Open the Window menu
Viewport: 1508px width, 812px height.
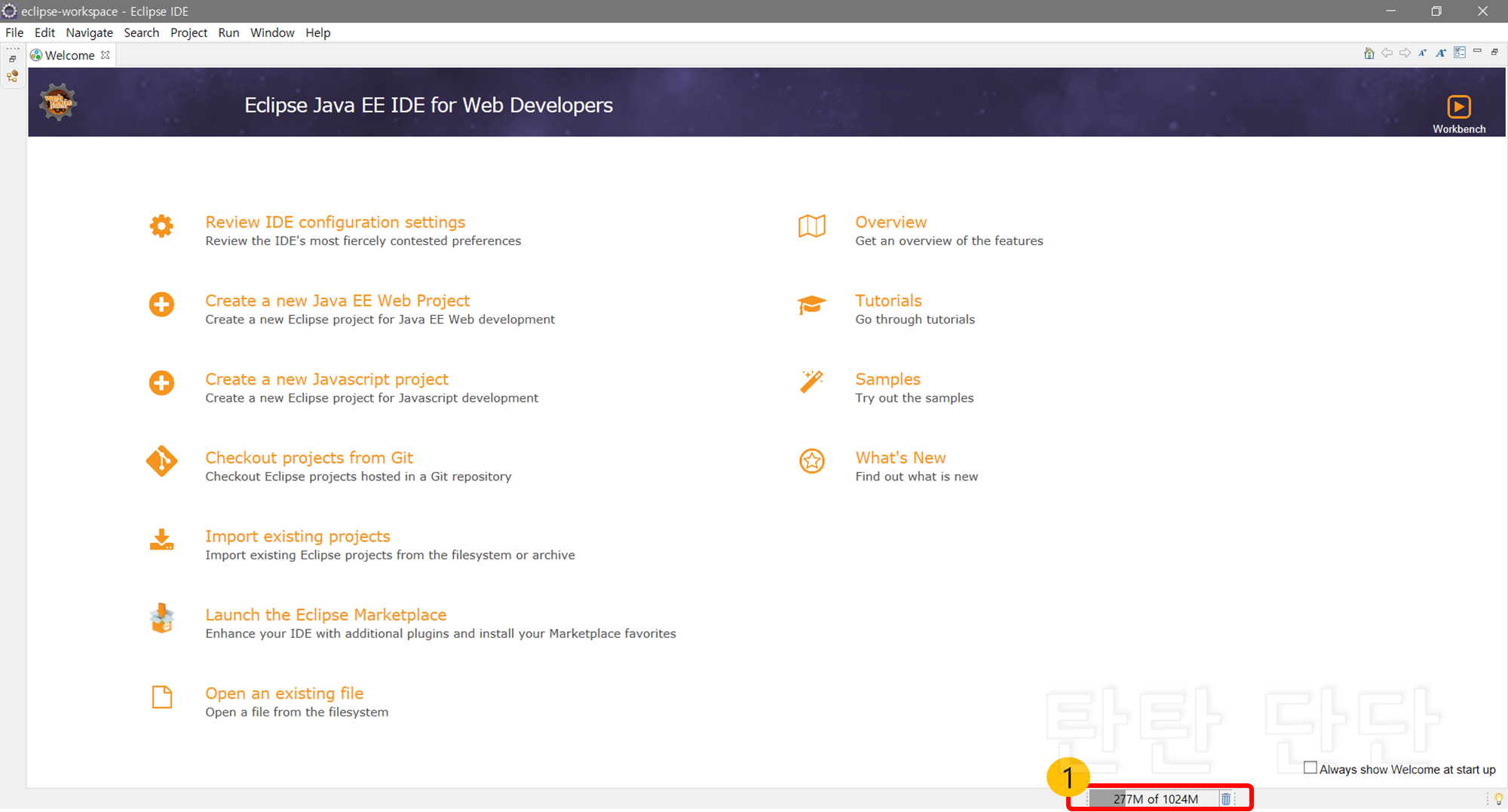coord(272,32)
